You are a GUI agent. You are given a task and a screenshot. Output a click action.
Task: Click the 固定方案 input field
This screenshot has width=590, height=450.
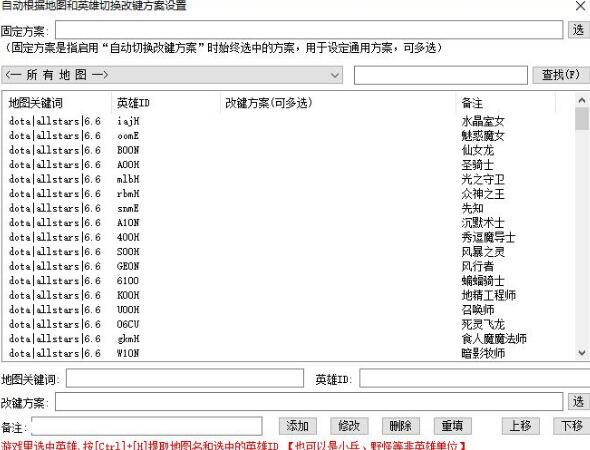(x=309, y=30)
